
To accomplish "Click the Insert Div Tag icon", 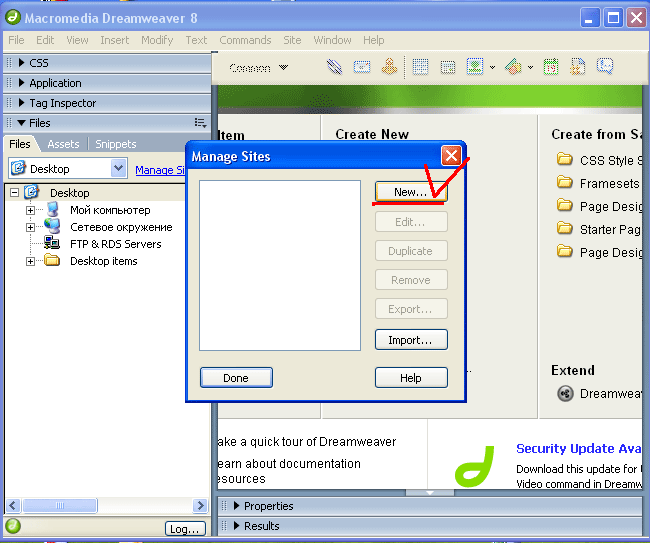I will 448,67.
